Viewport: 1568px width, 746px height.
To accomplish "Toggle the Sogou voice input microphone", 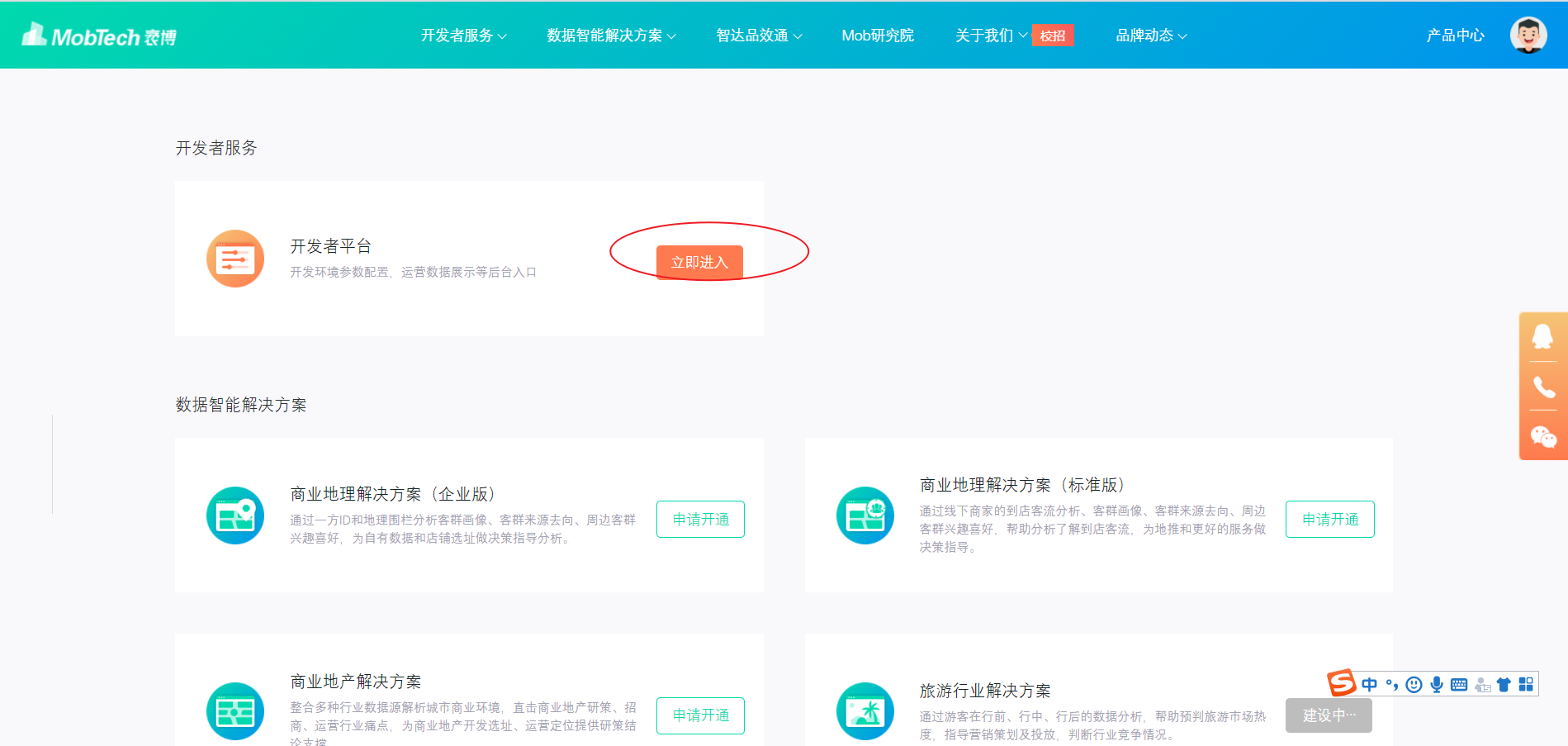I will (1437, 684).
